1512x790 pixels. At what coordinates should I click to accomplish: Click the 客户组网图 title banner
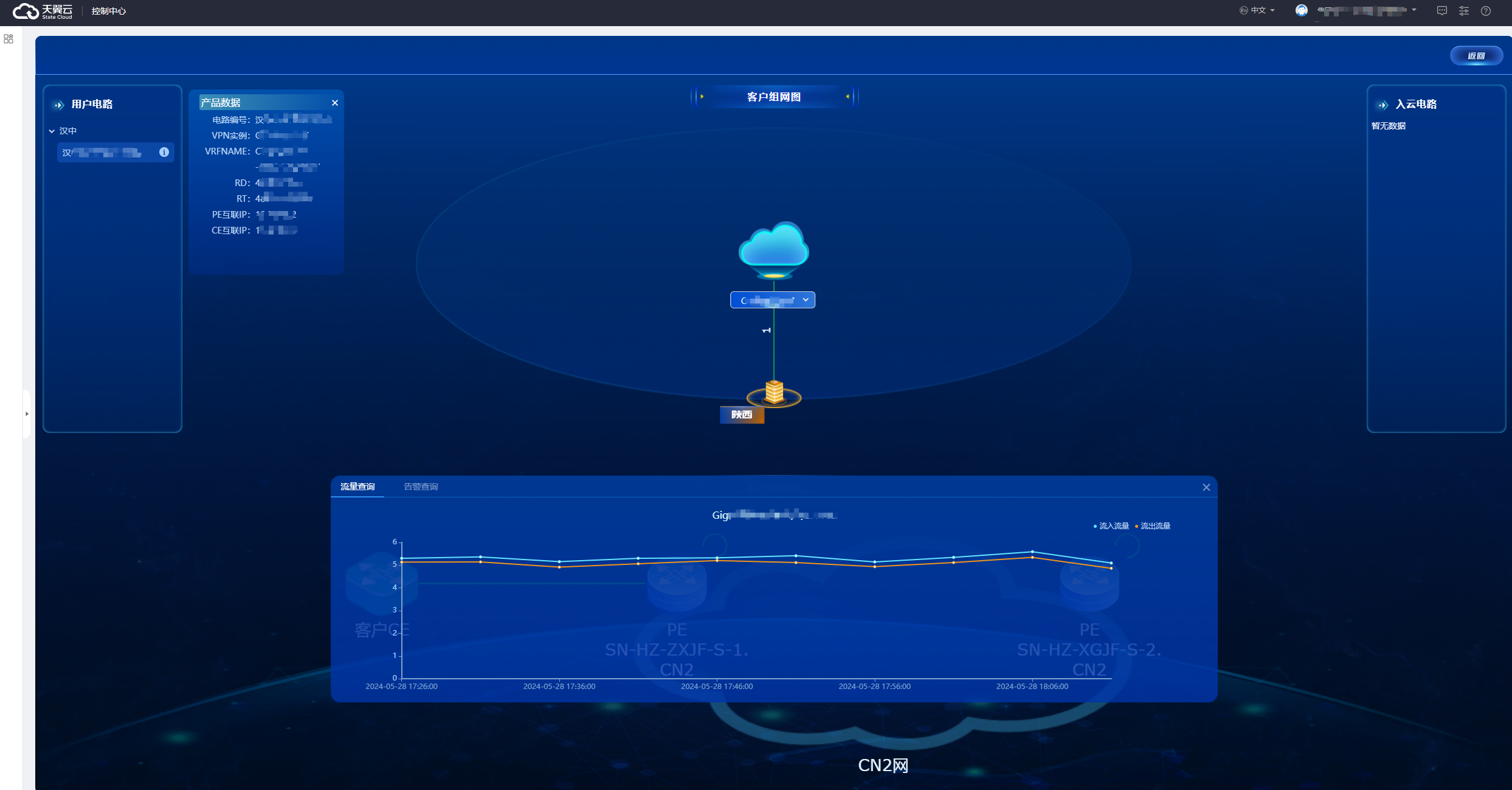click(x=774, y=97)
